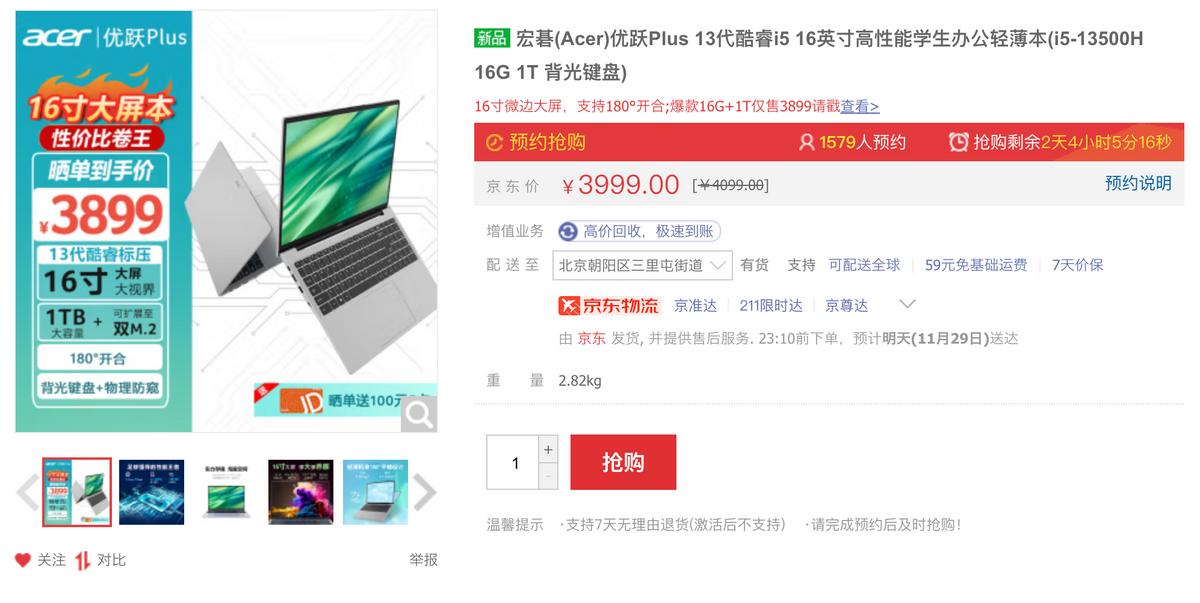Open the 查看> promotion link
1200x603 pixels.
860,106
